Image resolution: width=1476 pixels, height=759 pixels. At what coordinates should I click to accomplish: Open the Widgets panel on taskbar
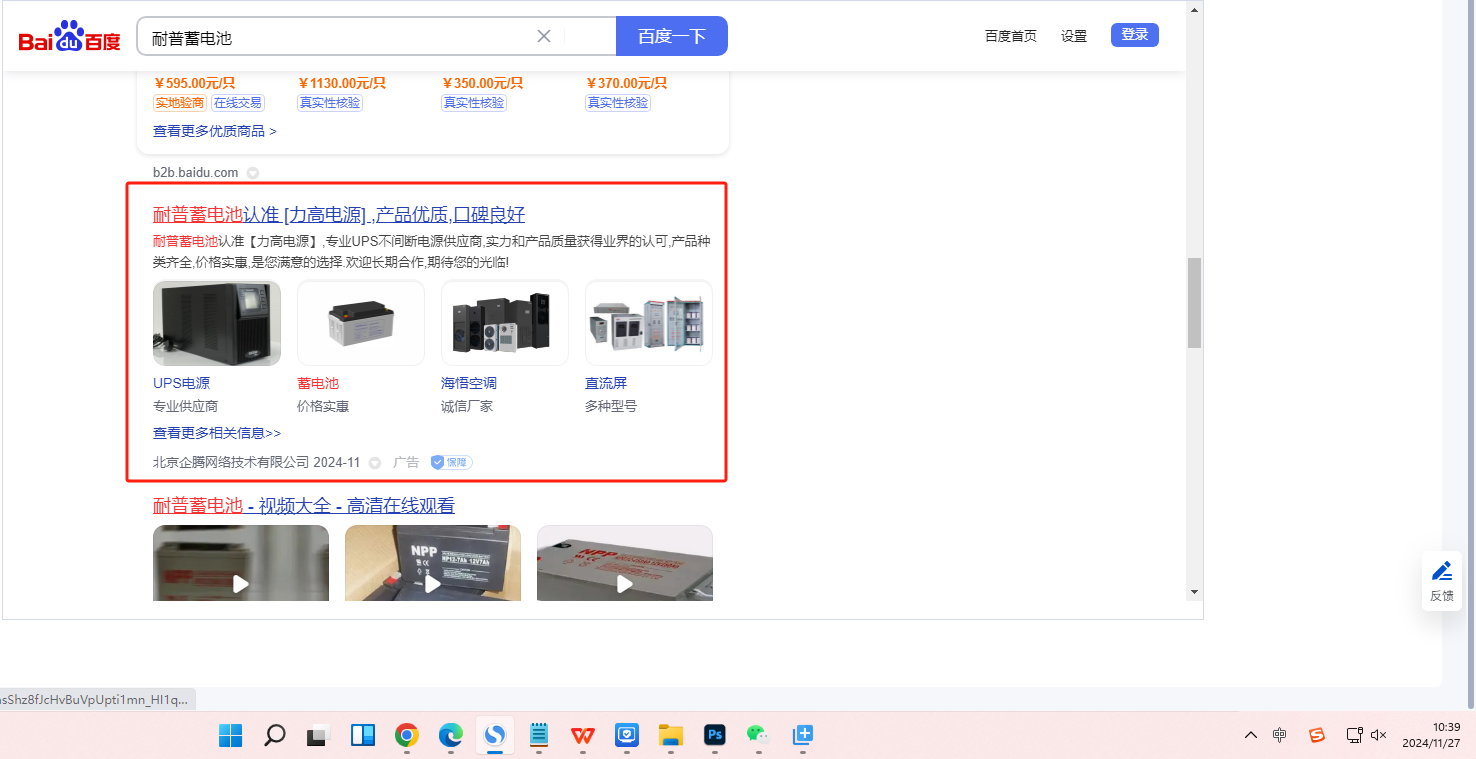[362, 735]
